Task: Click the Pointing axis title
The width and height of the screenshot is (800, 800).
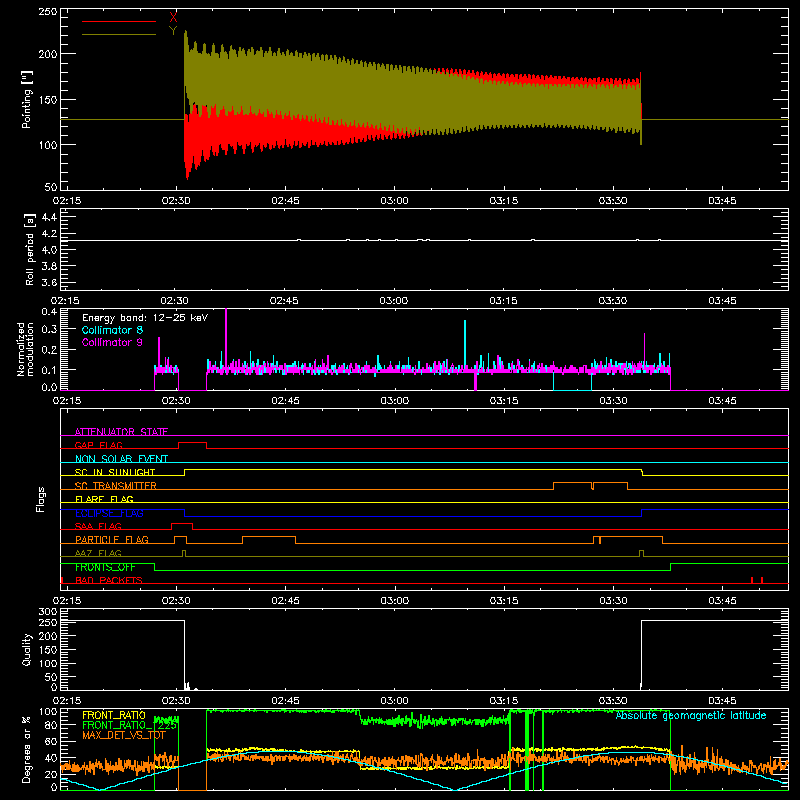Action: [x=27, y=99]
